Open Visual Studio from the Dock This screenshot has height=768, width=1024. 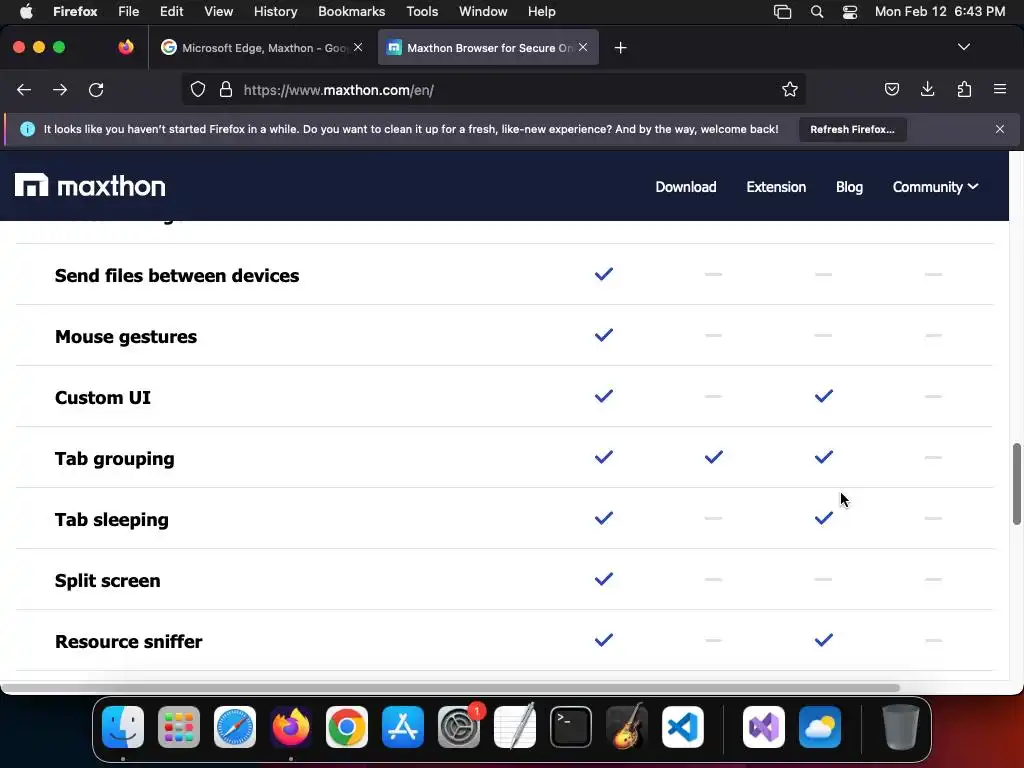tap(764, 727)
